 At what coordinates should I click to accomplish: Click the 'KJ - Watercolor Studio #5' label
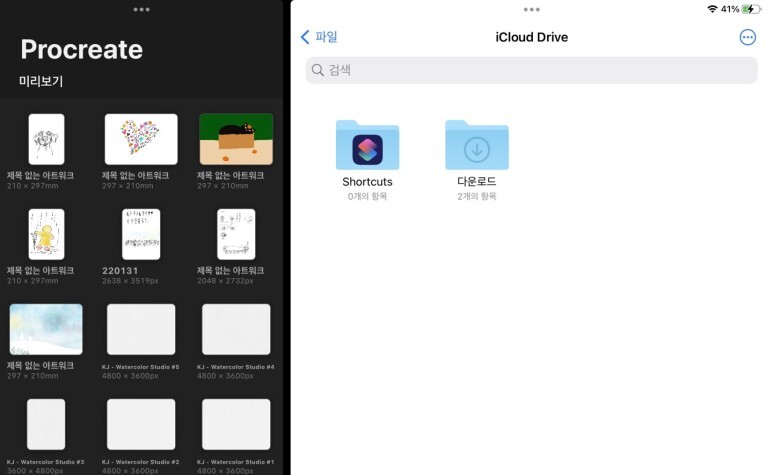click(x=141, y=367)
